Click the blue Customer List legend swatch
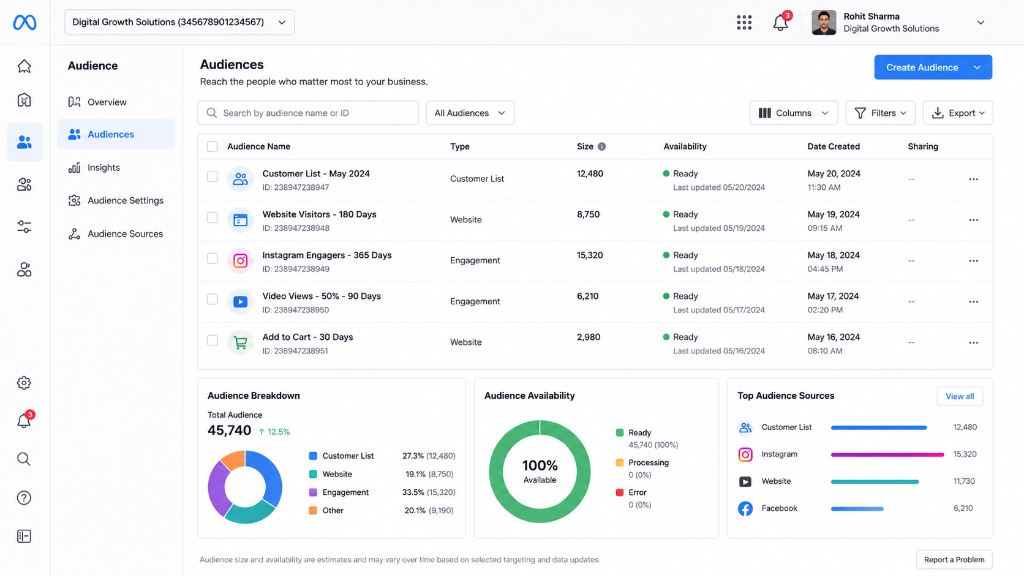The image size is (1024, 576). [x=313, y=456]
